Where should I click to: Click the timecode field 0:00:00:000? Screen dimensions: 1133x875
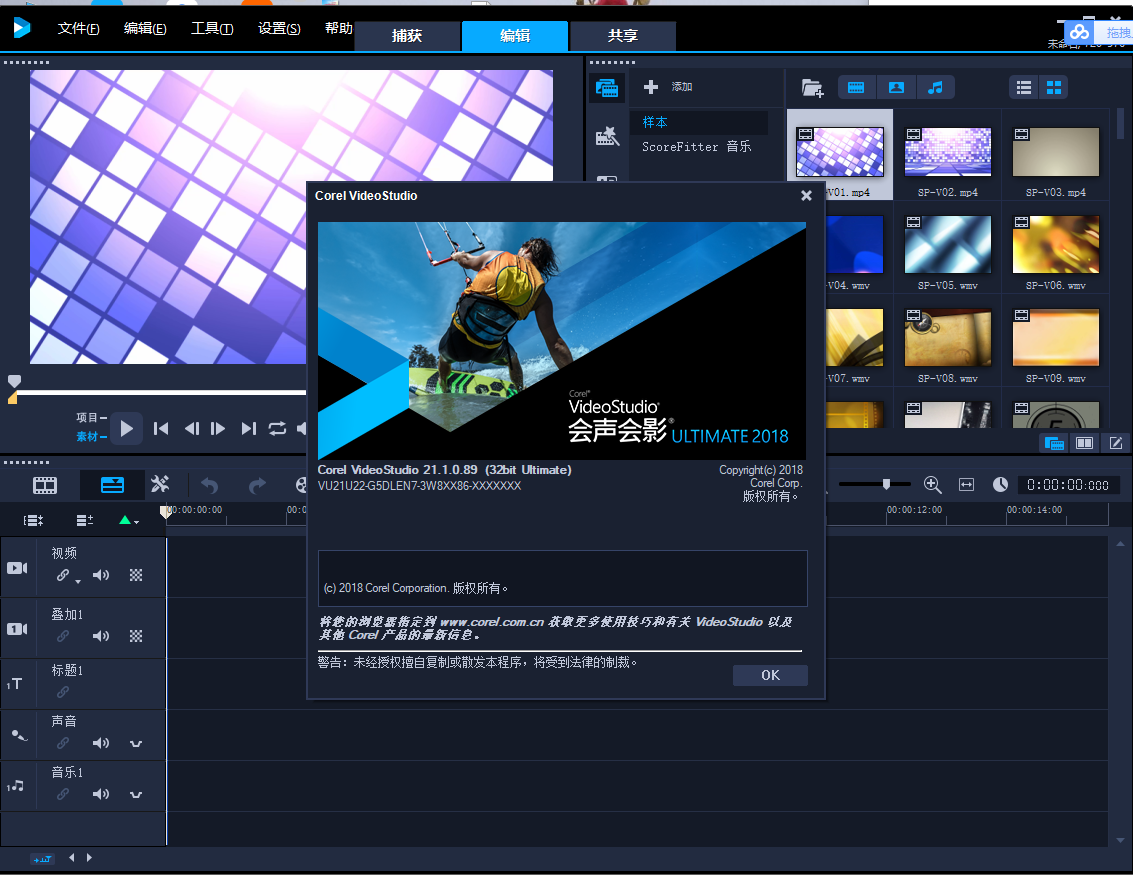coord(1067,485)
